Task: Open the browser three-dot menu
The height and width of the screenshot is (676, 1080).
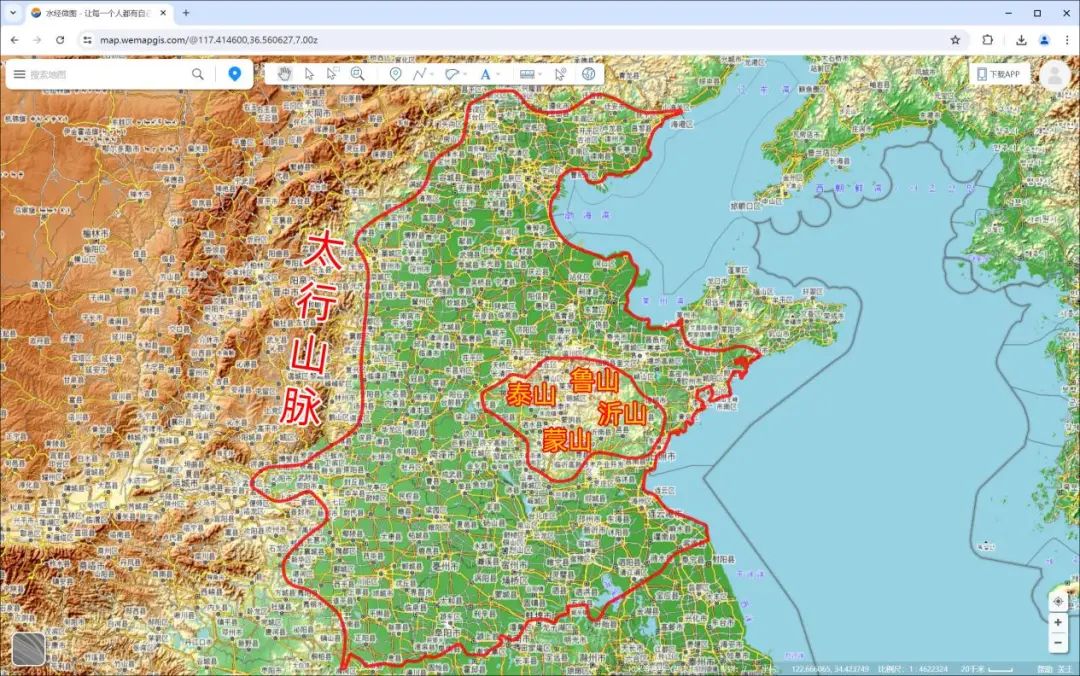Action: point(1067,40)
